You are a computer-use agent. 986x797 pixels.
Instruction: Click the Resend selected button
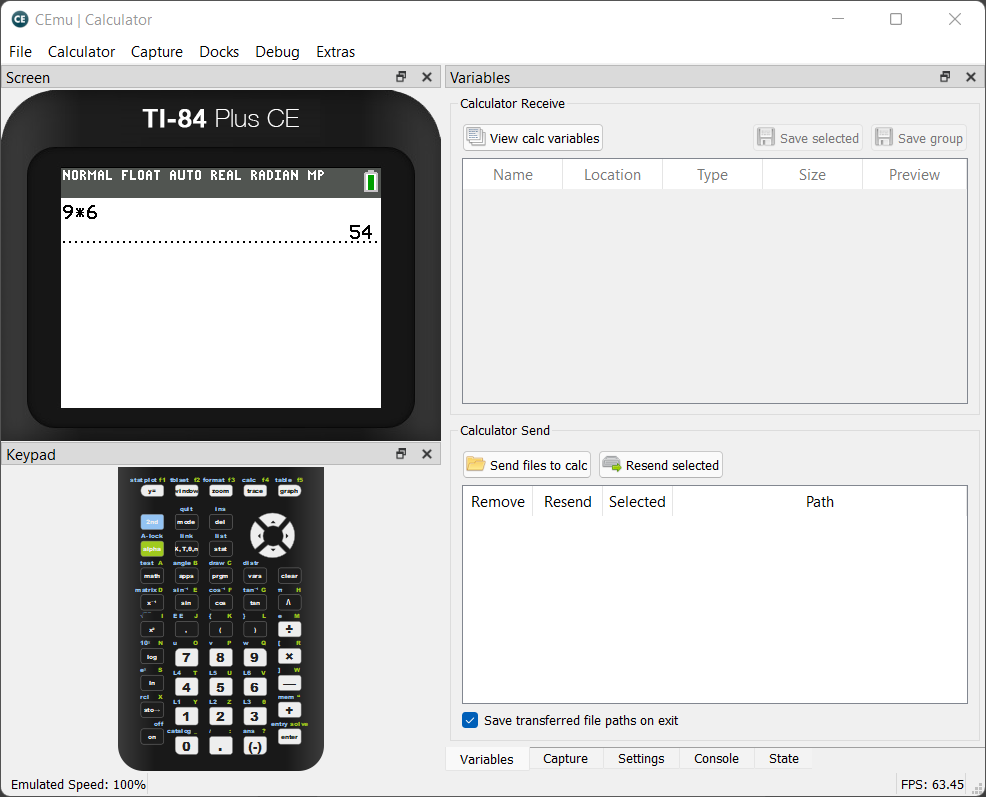point(660,465)
